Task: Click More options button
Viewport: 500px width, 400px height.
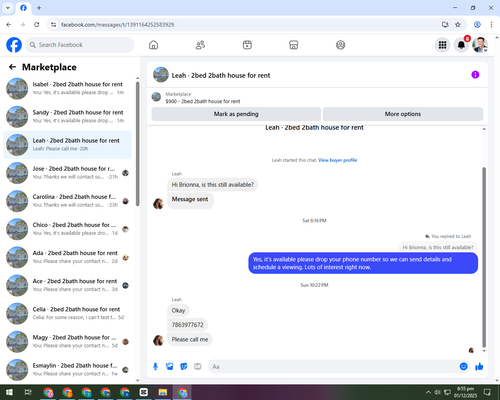Action: pyautogui.click(x=403, y=114)
